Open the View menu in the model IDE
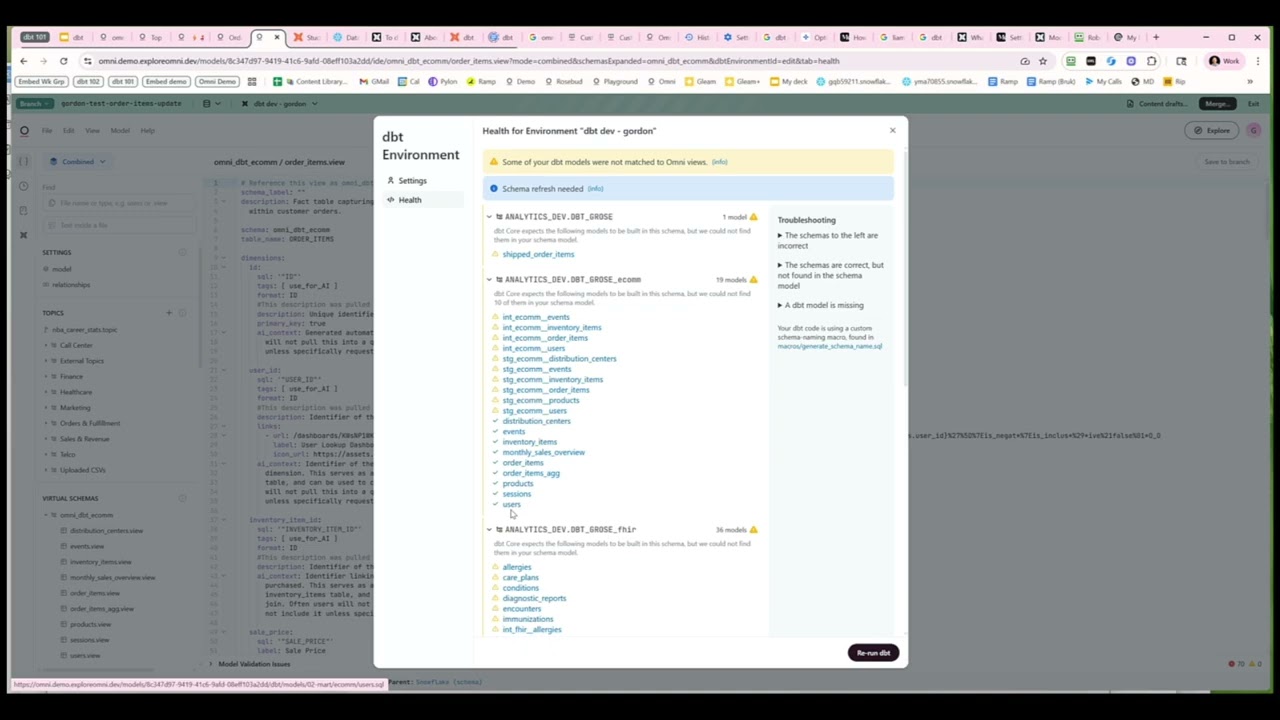The image size is (1280, 720). [x=92, y=131]
